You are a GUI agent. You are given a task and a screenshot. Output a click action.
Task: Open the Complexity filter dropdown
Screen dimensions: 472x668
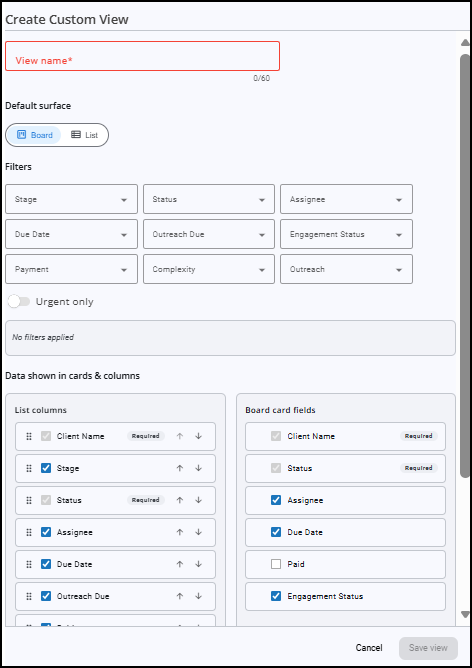[x=209, y=269]
